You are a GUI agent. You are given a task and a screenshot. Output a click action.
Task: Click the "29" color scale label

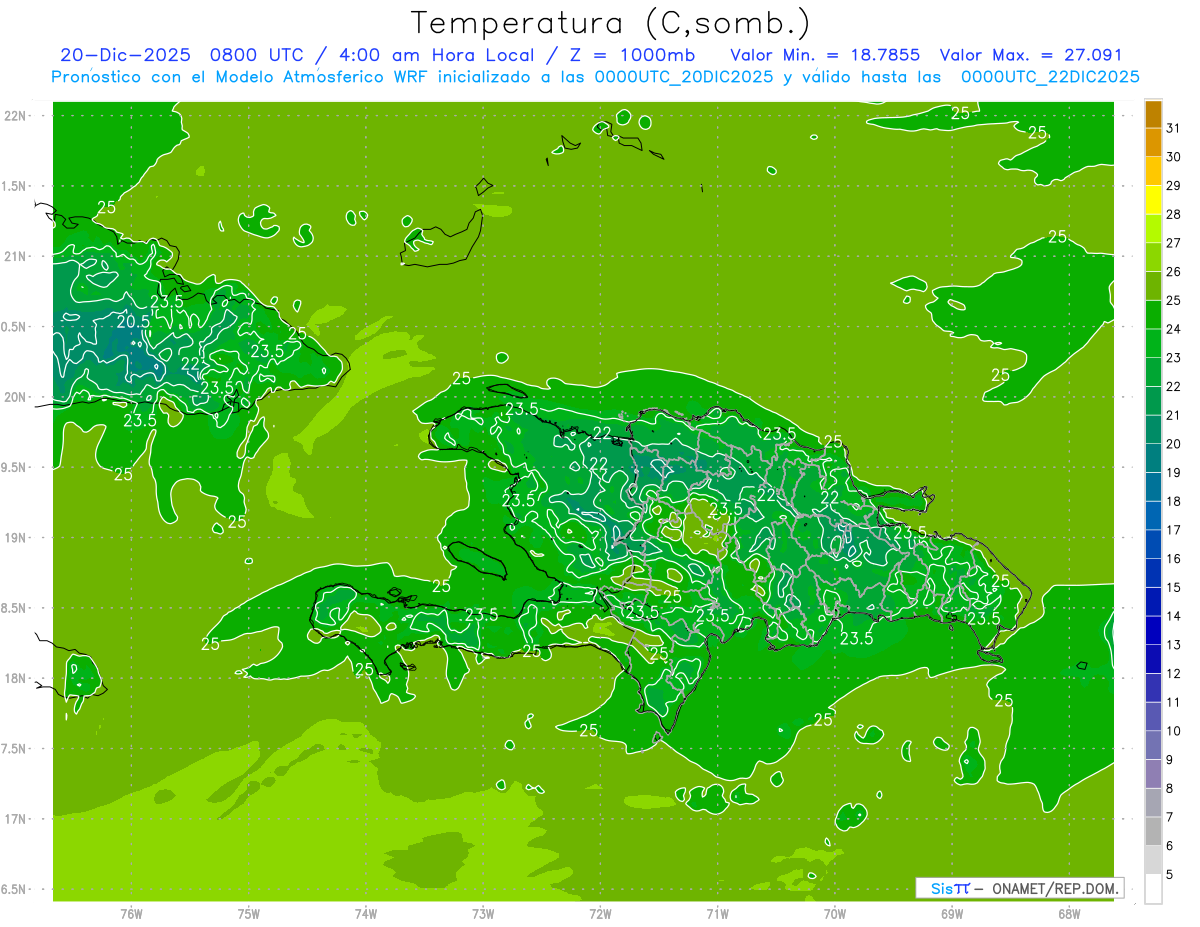1174,186
